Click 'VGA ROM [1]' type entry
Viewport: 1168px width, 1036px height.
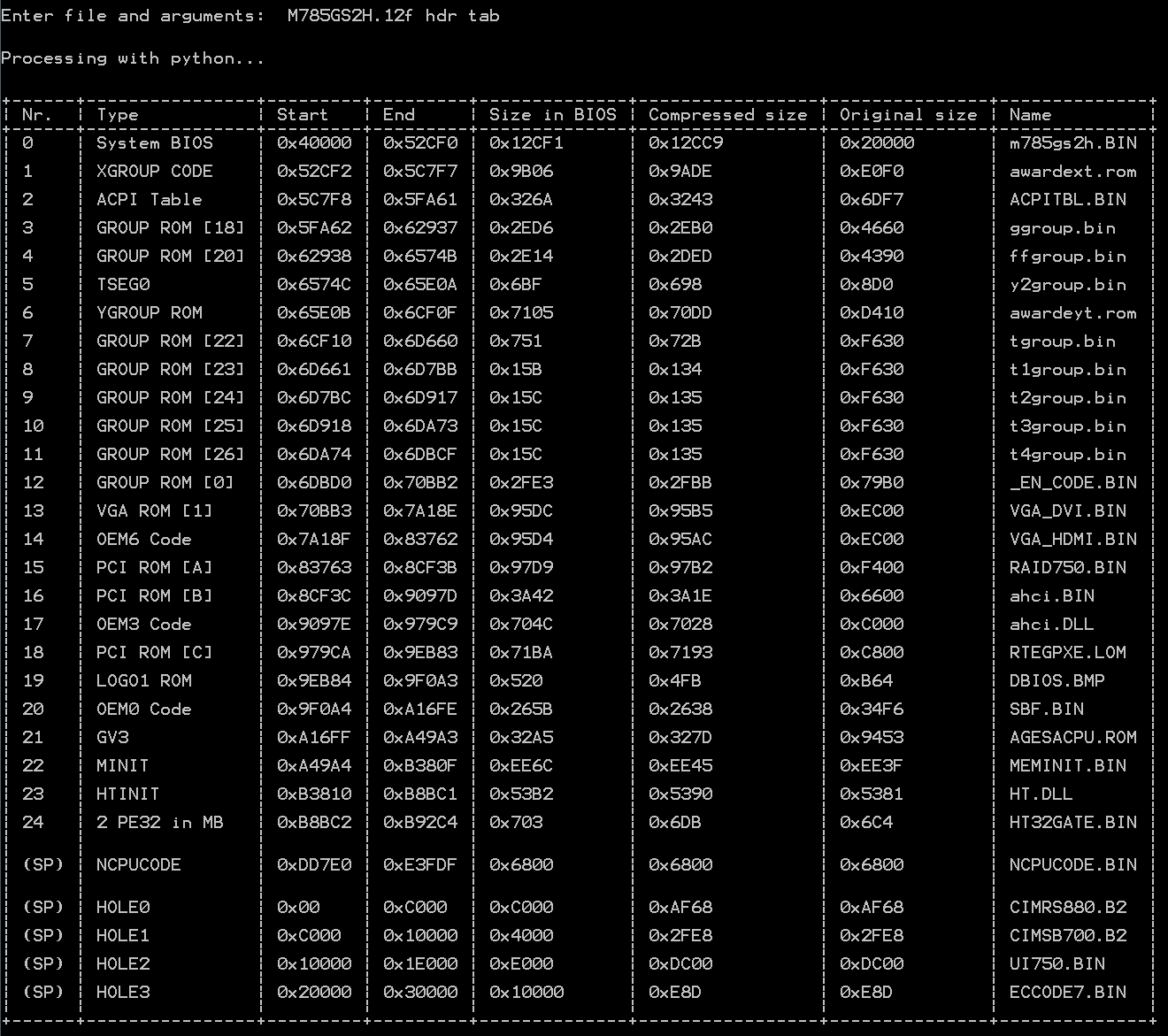[154, 510]
